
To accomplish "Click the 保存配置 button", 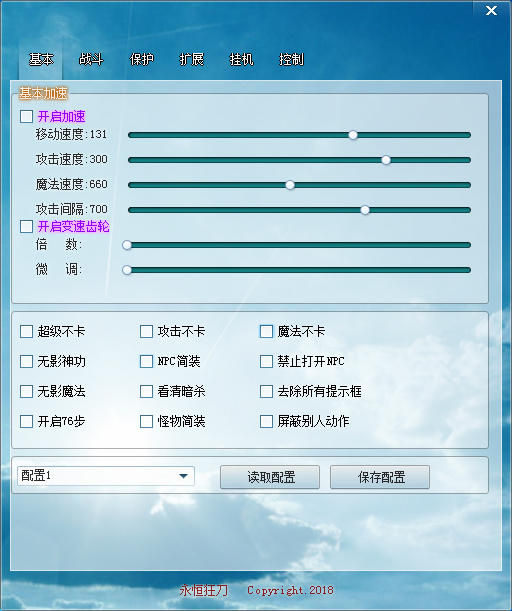I will point(380,477).
